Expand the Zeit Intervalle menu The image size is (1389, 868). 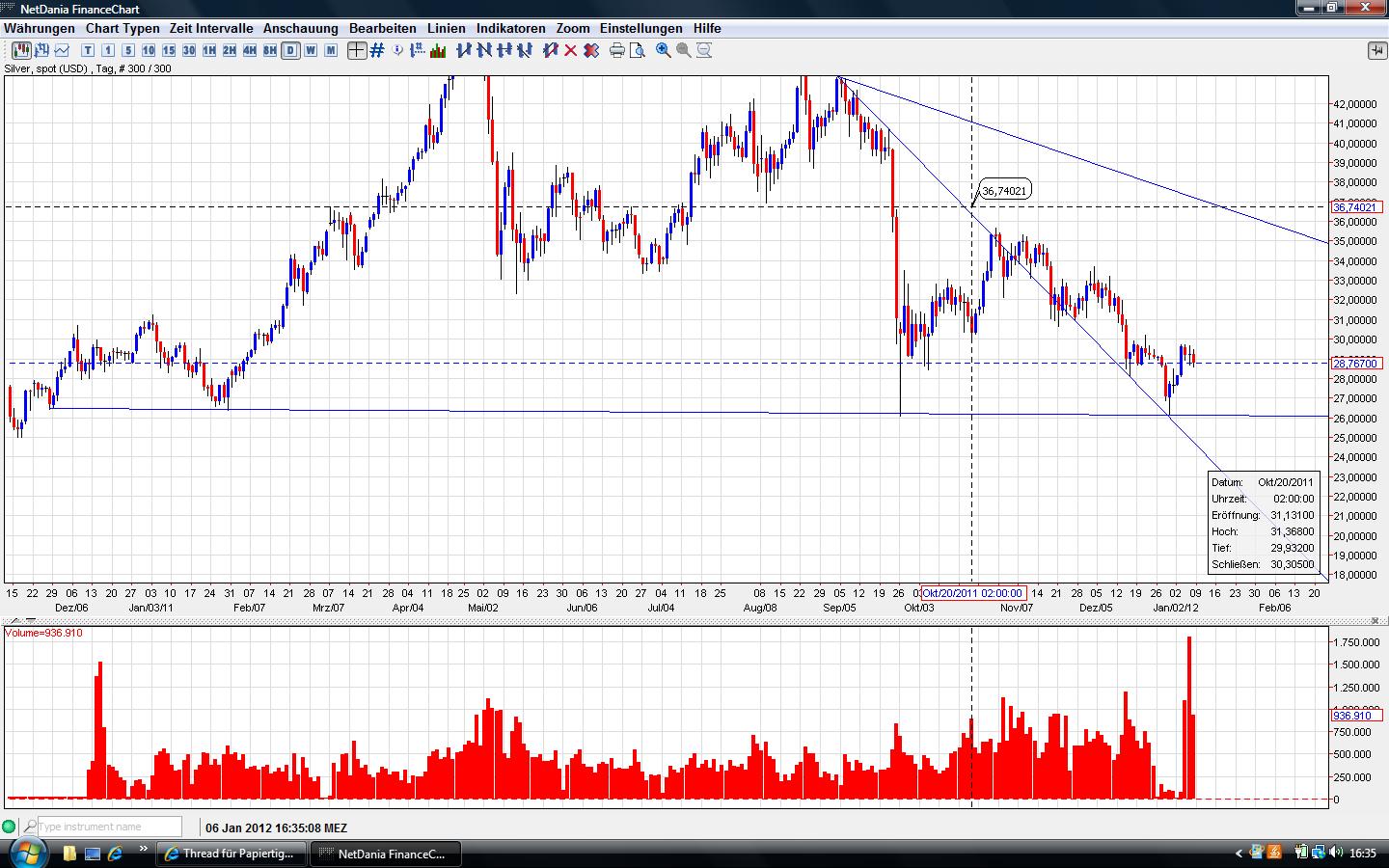pos(211,29)
